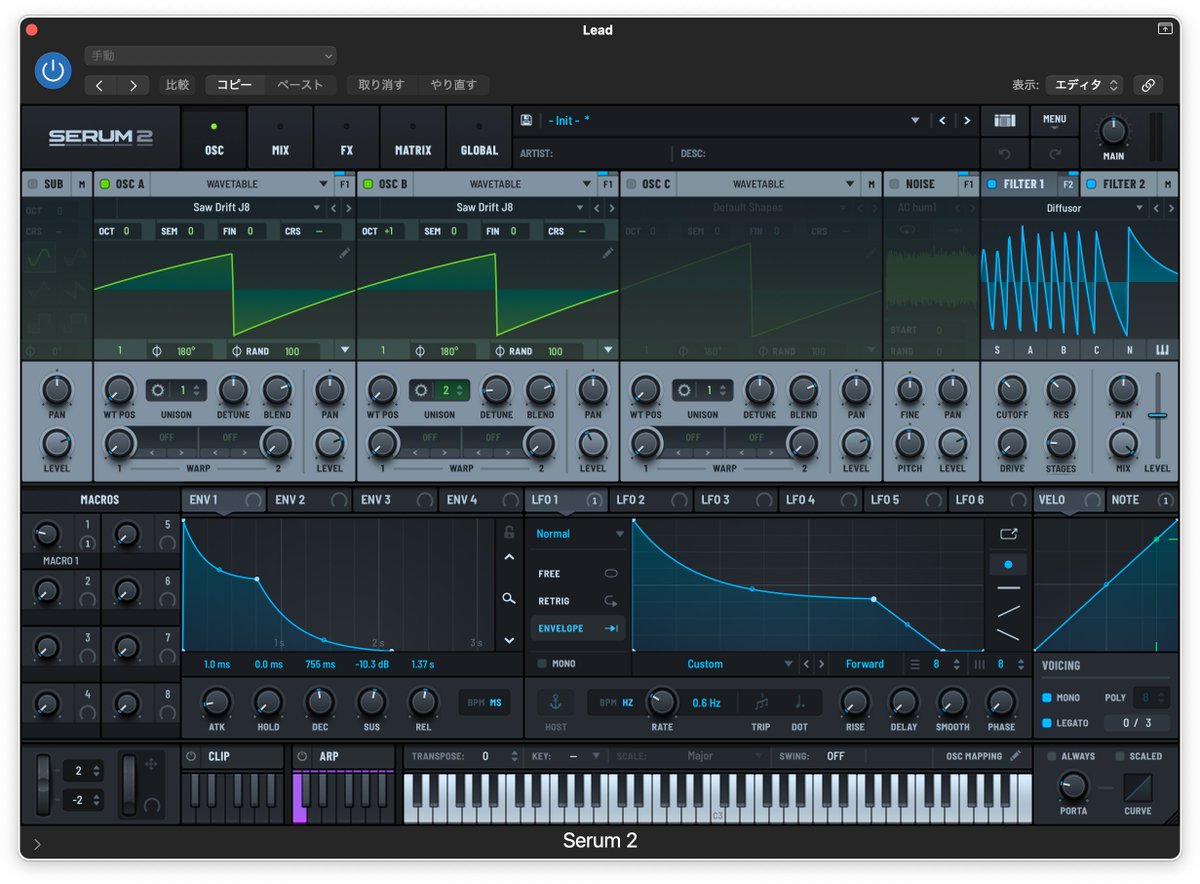Click the previous preset arrow
The height and width of the screenshot is (884, 1200).
point(942,121)
